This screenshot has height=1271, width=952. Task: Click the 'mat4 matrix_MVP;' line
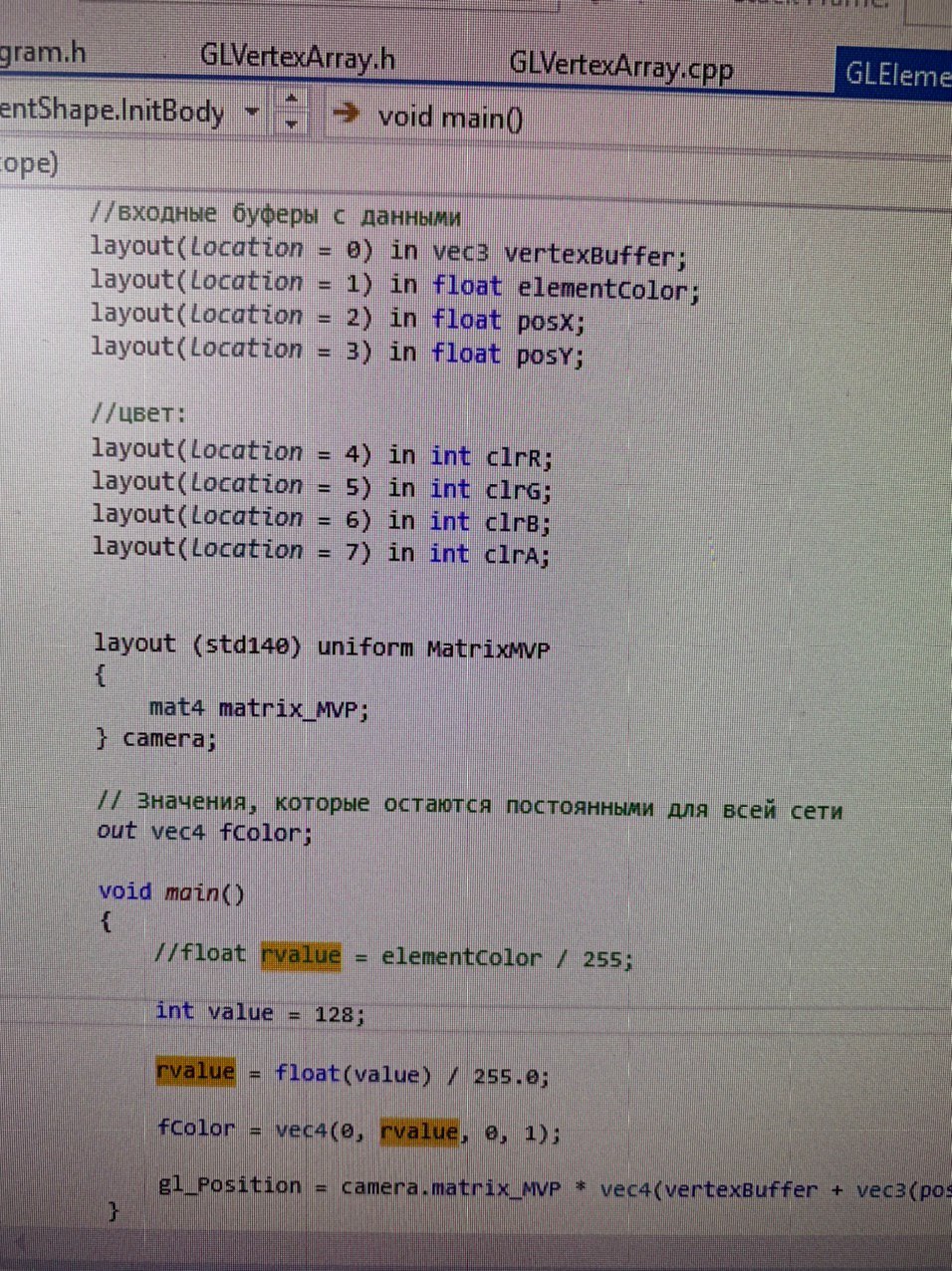pyautogui.click(x=259, y=709)
